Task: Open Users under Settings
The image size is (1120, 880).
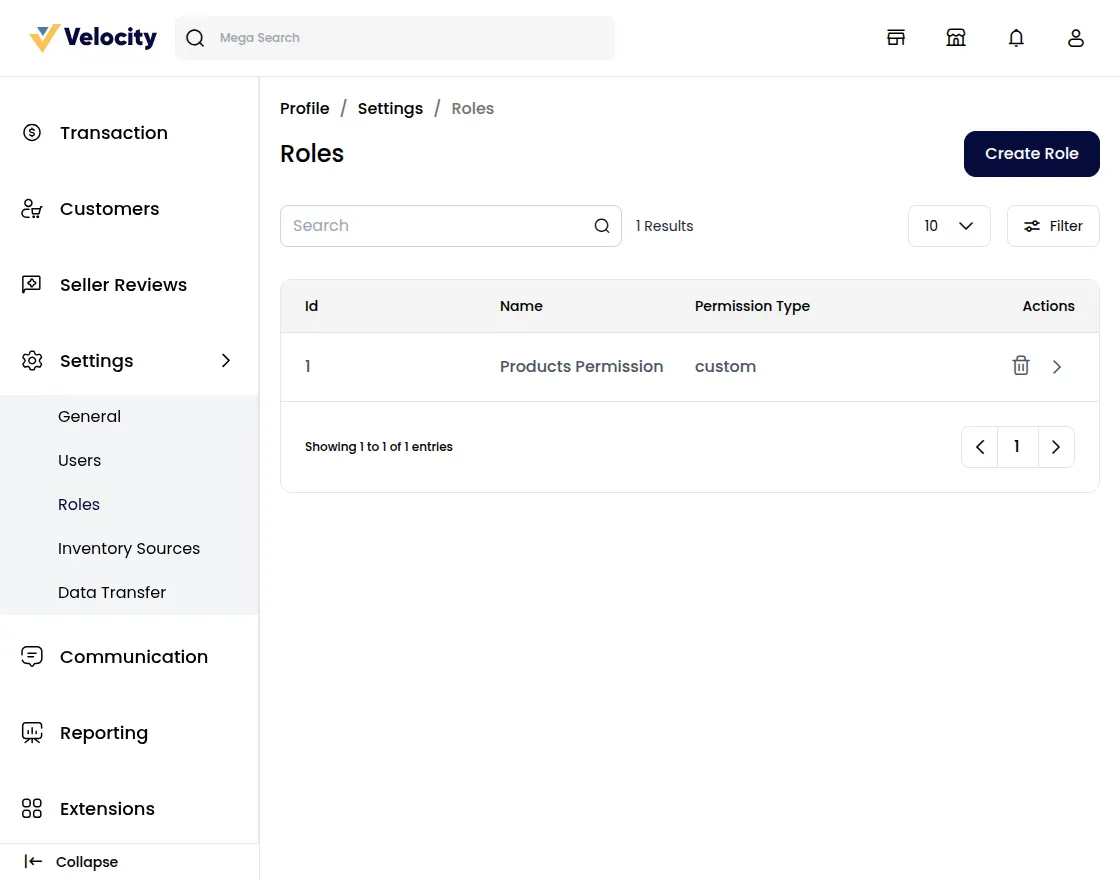Action: [80, 461]
